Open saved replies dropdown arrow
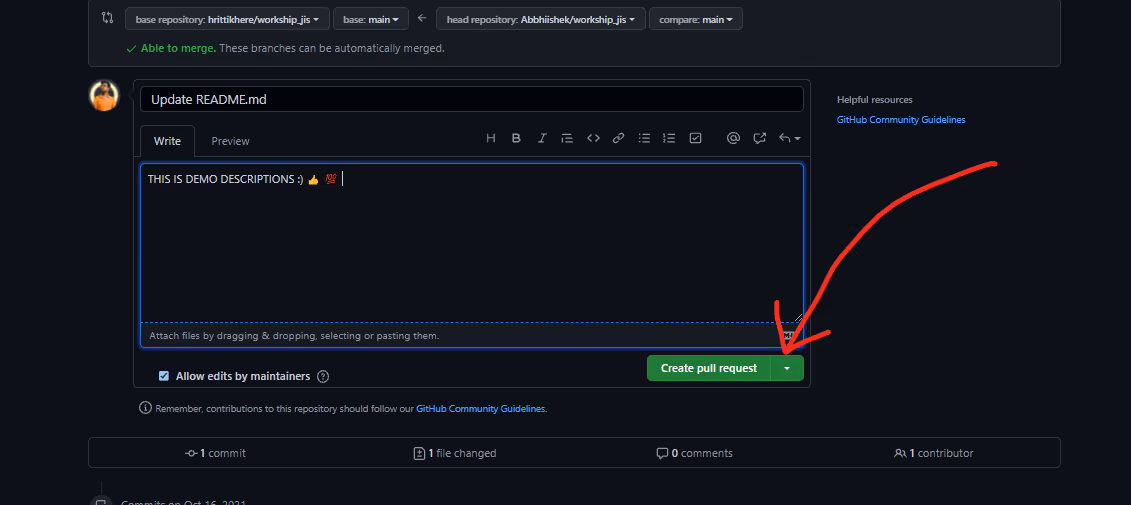This screenshot has width=1131, height=505. [x=790, y=139]
